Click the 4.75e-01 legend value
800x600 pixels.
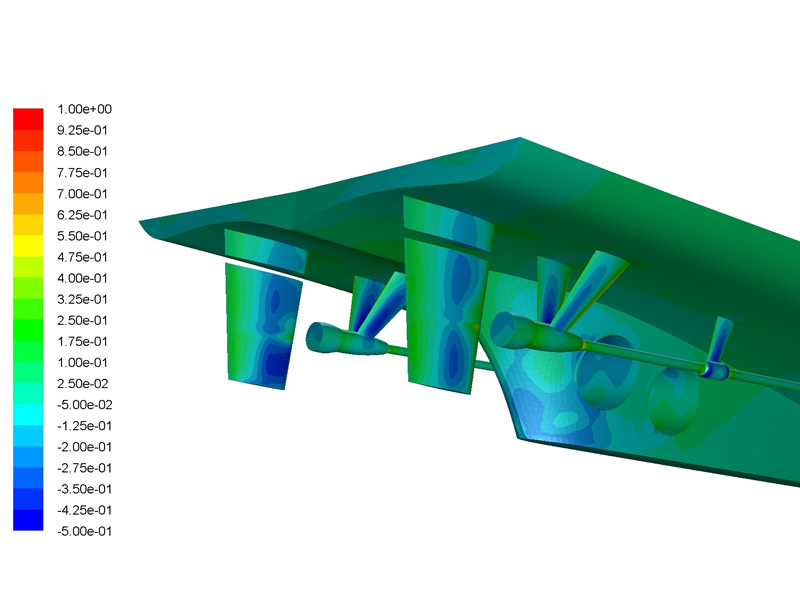pyautogui.click(x=82, y=257)
